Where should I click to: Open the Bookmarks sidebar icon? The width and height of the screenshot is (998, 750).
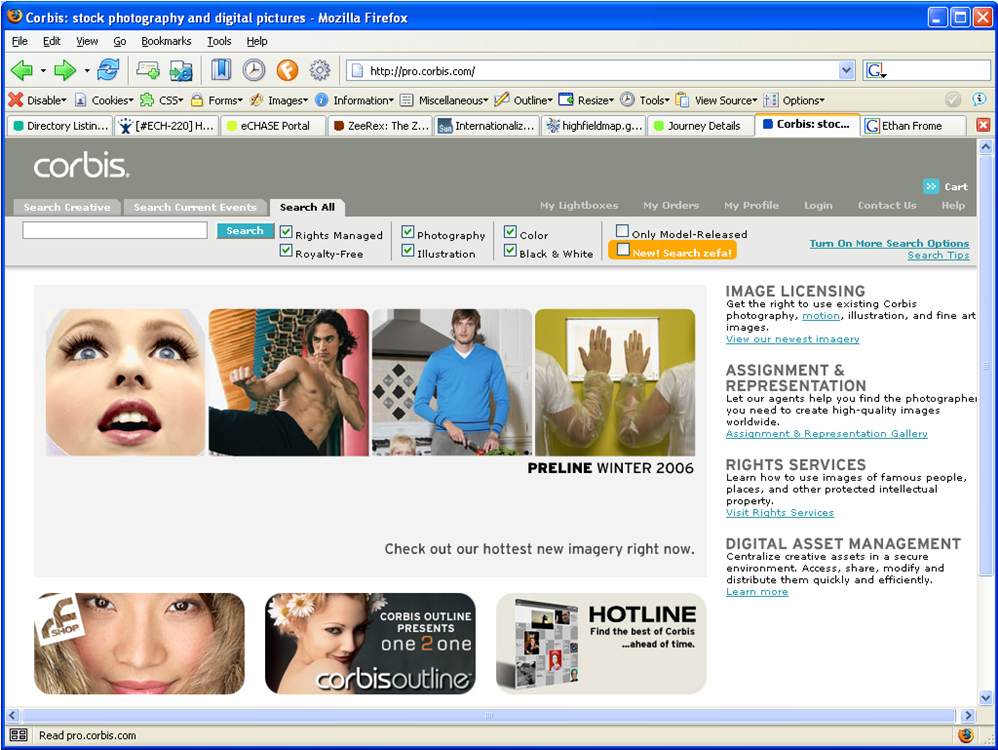click(x=221, y=70)
